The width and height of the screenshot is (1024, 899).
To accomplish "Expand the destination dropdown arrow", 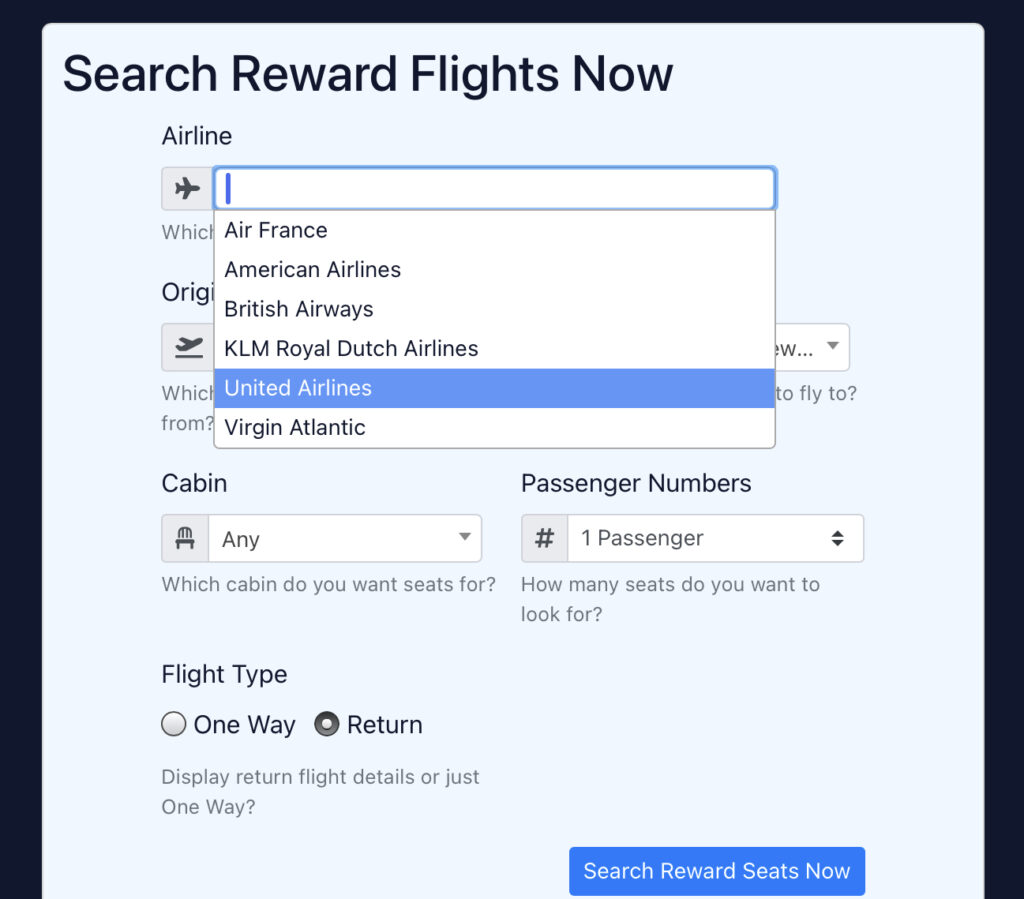I will pyautogui.click(x=833, y=345).
